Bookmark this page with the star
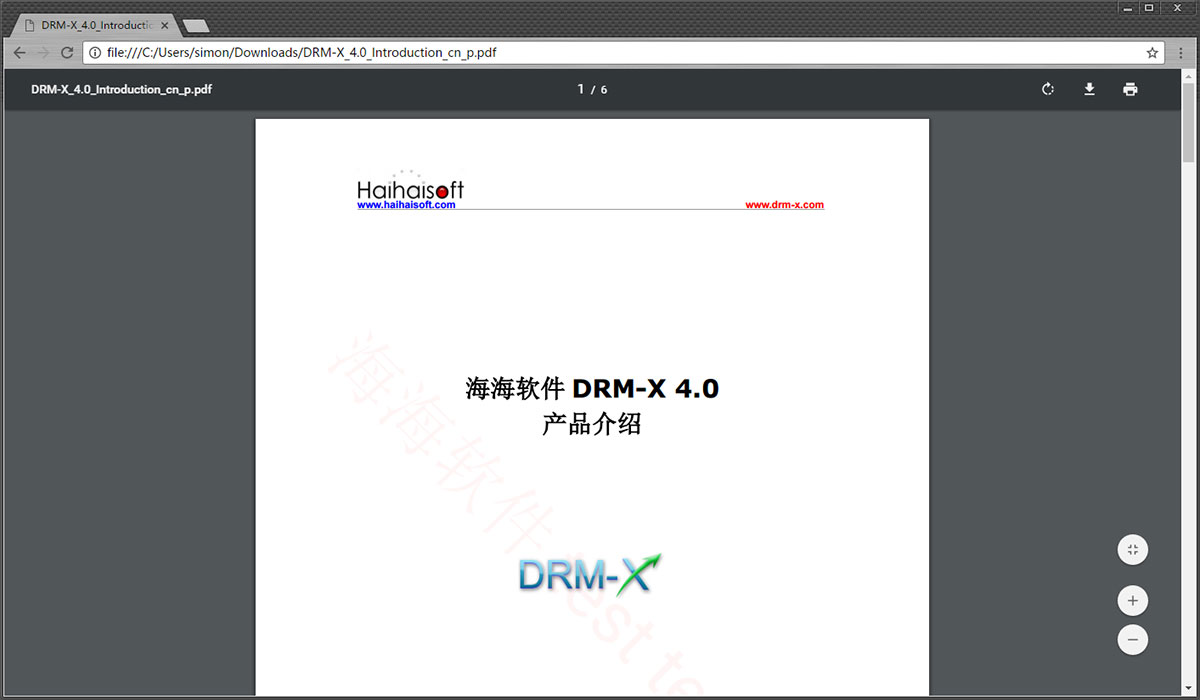Image resolution: width=1200 pixels, height=700 pixels. [x=1152, y=53]
